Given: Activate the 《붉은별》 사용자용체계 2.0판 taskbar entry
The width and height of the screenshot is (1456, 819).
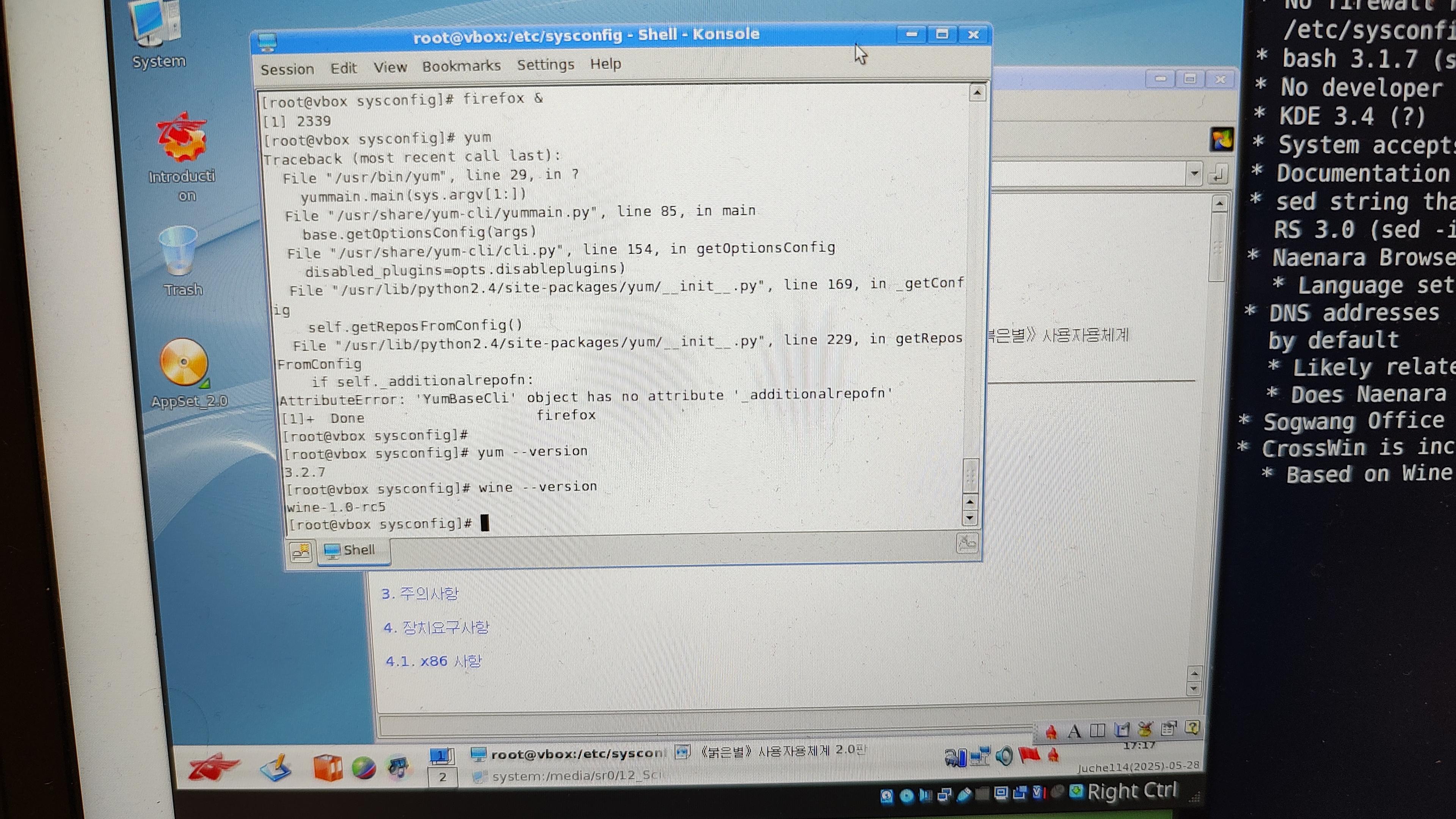Looking at the screenshot, I should [770, 751].
